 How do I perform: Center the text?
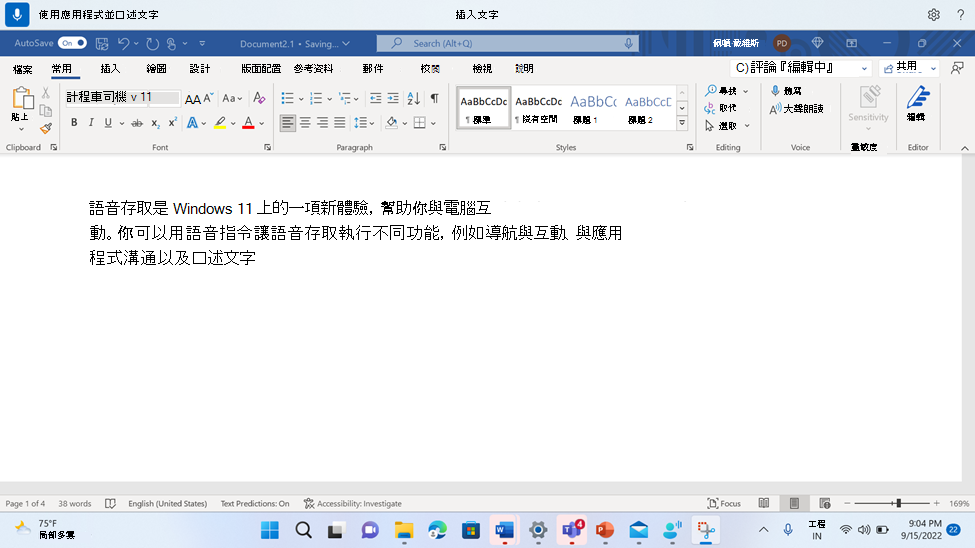tap(305, 123)
